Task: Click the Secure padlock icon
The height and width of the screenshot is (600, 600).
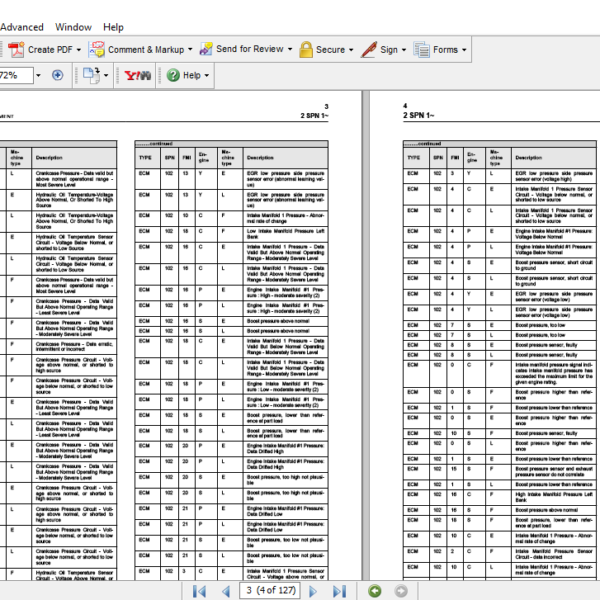Action: [x=306, y=49]
